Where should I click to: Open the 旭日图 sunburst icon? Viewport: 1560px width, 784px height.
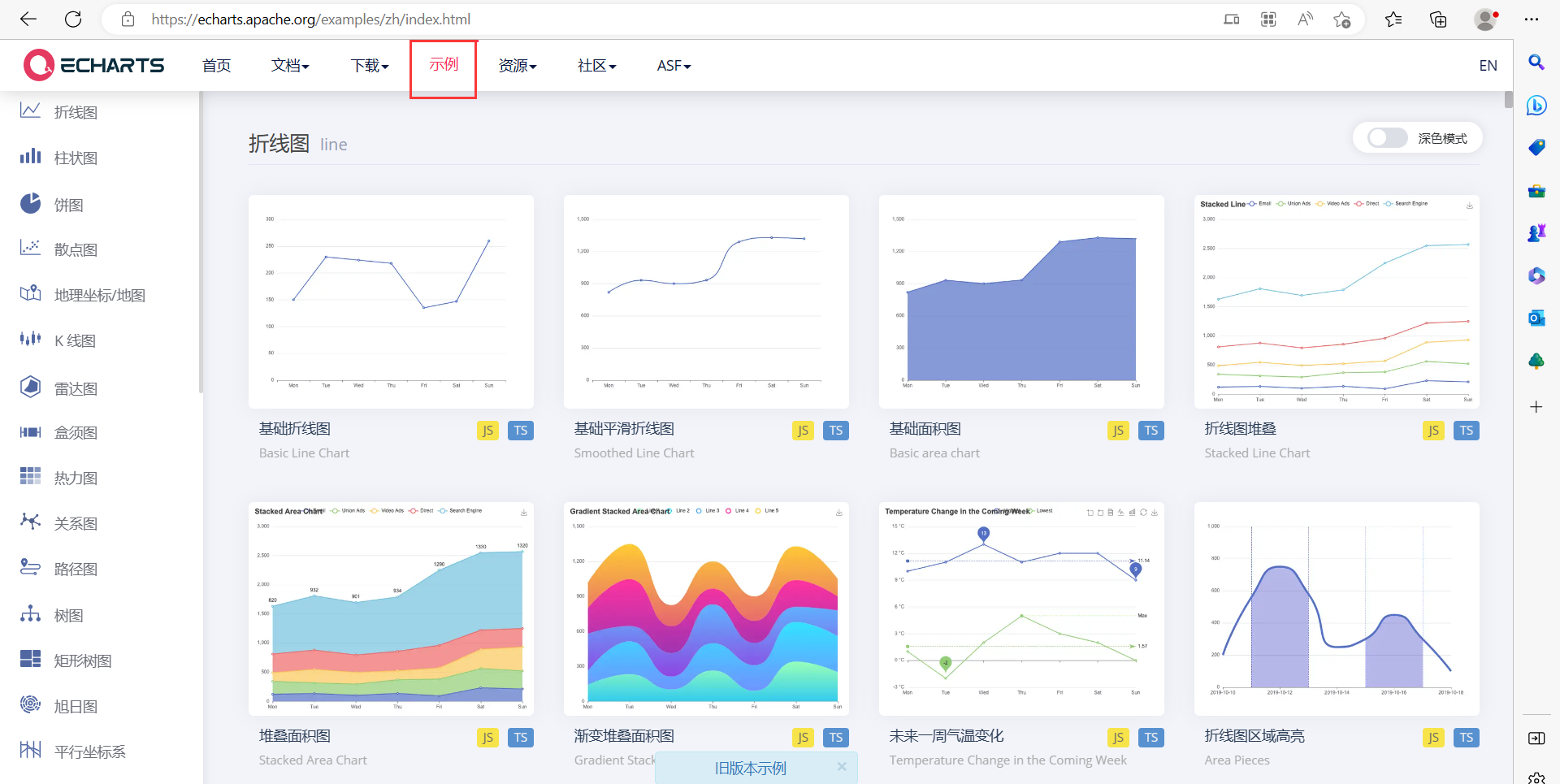(31, 704)
